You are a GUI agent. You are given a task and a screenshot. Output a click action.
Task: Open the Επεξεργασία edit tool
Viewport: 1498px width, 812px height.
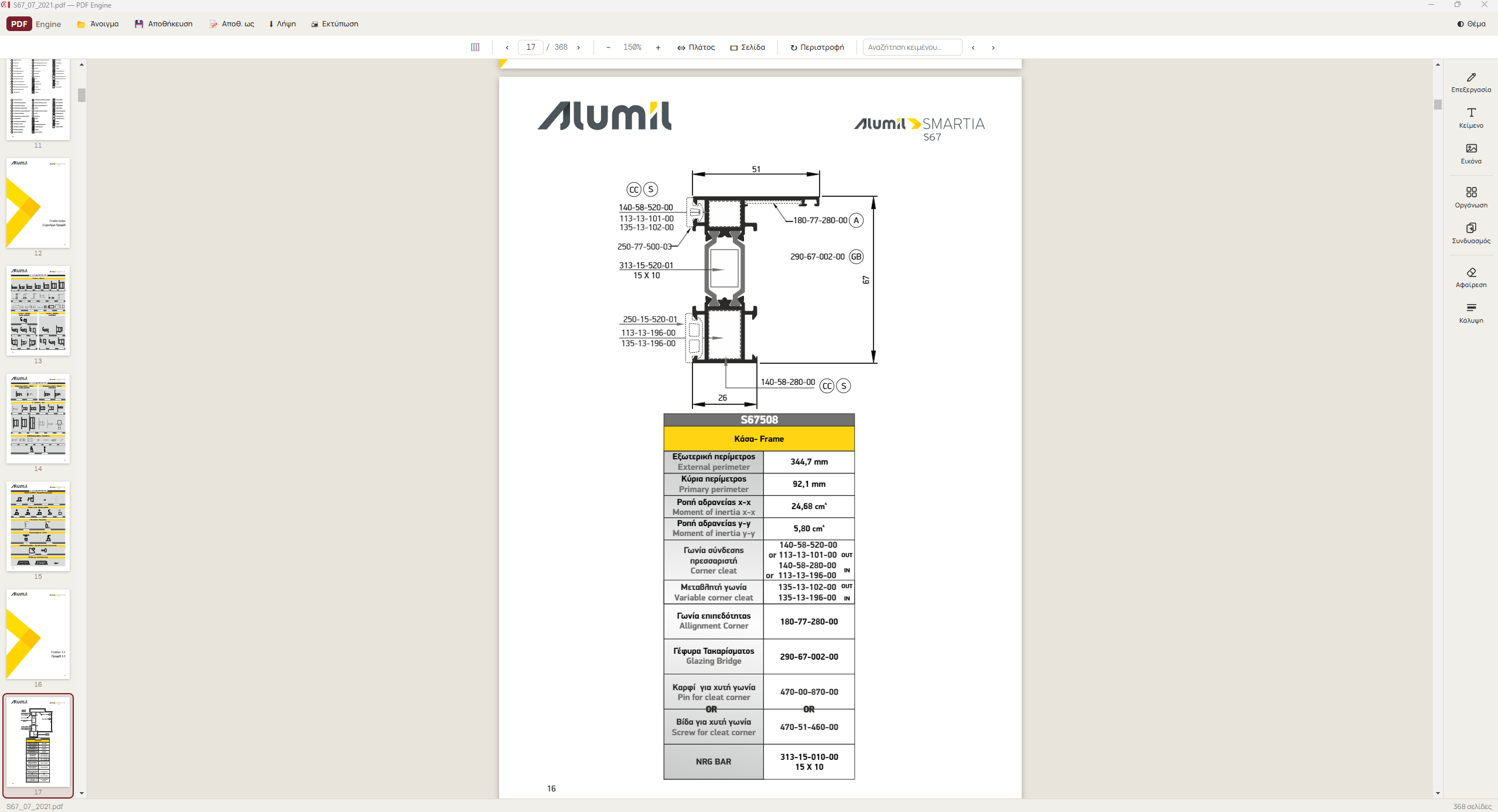click(1471, 83)
